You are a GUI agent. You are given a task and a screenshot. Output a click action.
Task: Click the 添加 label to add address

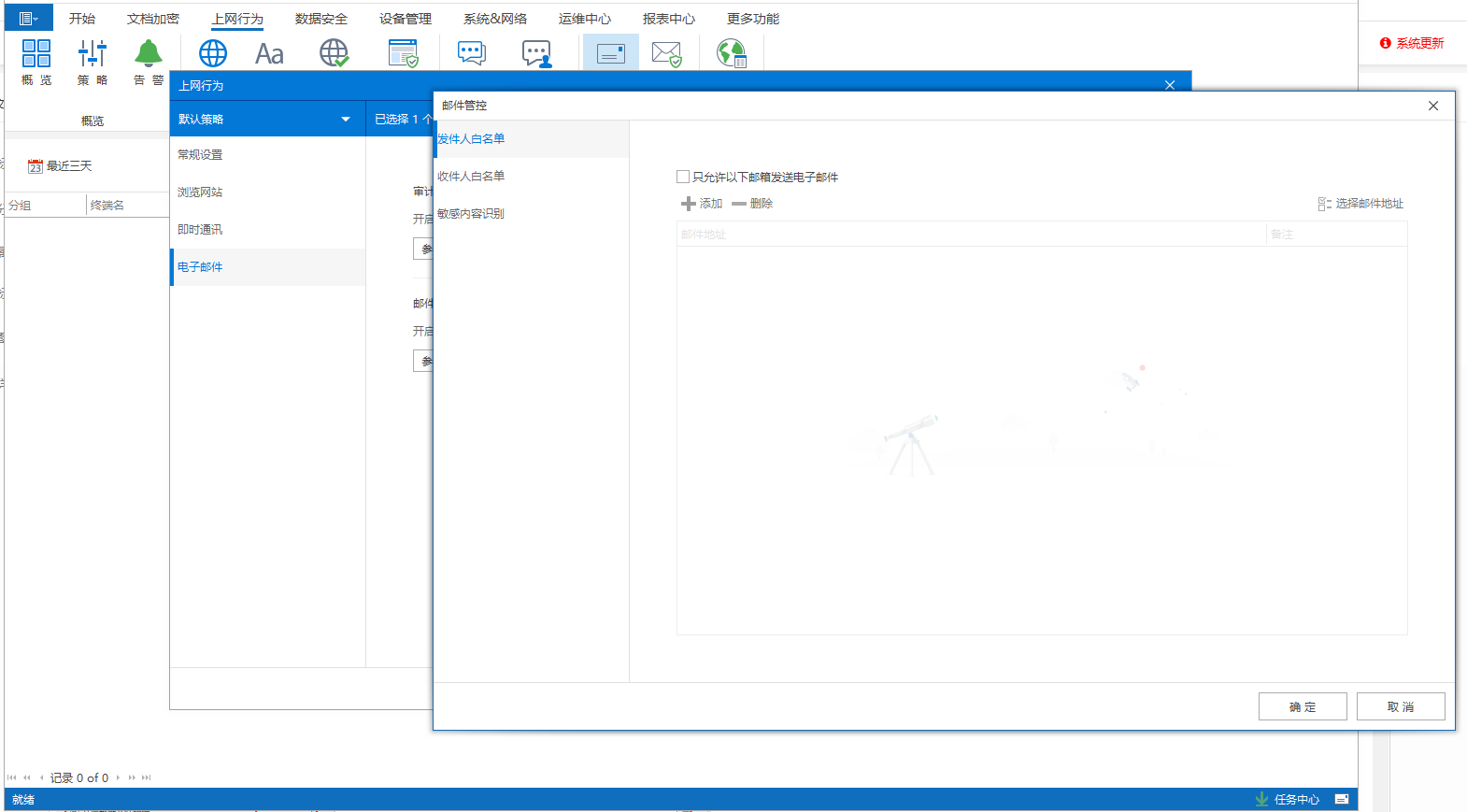pyautogui.click(x=711, y=204)
